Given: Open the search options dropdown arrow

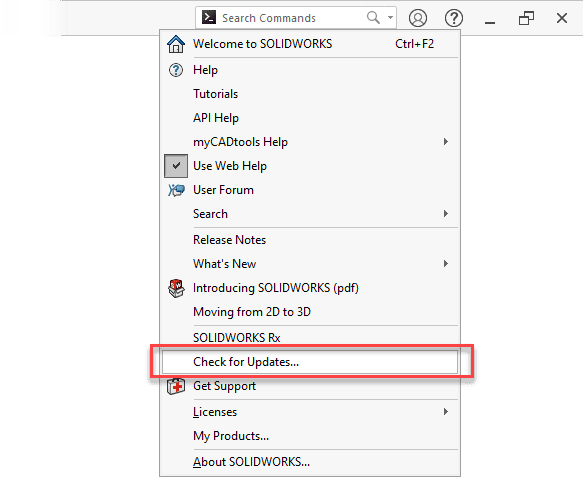Looking at the screenshot, I should click(x=390, y=17).
